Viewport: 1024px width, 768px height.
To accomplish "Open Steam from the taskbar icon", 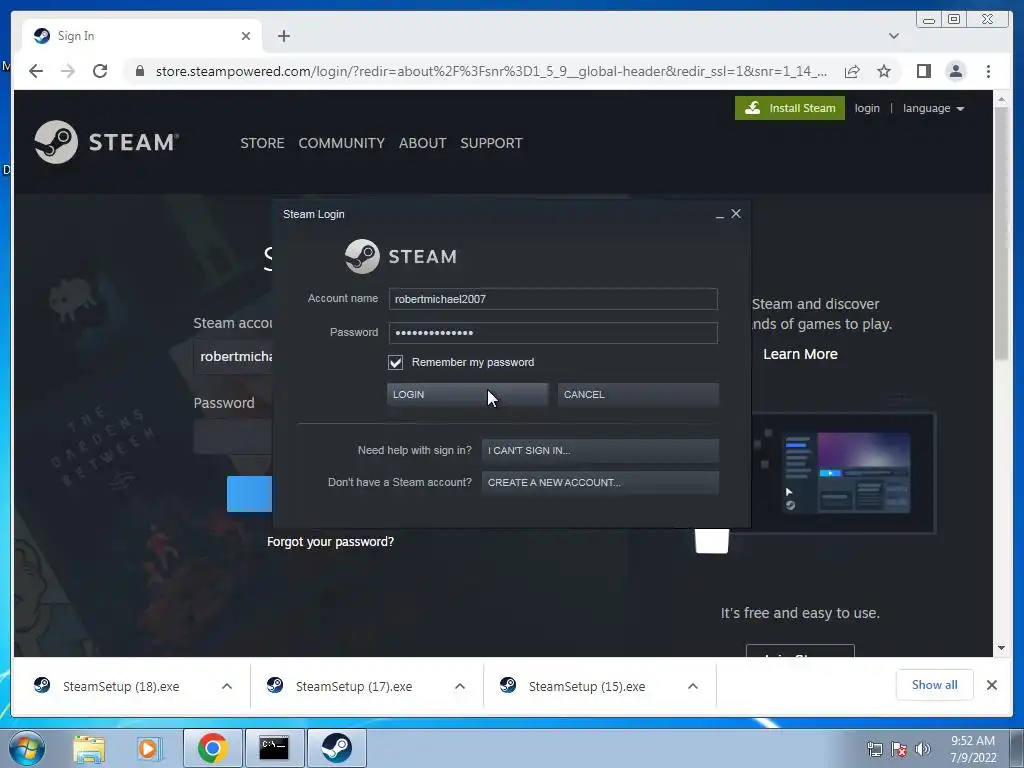I will 337,748.
